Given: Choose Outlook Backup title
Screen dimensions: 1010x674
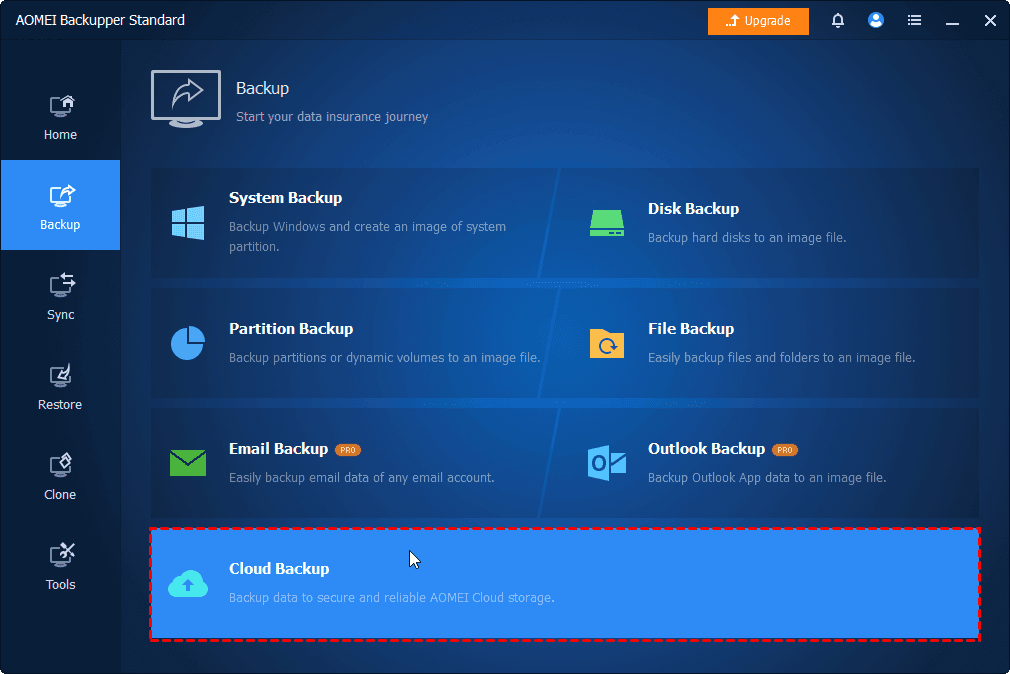Looking at the screenshot, I should click(x=707, y=448).
